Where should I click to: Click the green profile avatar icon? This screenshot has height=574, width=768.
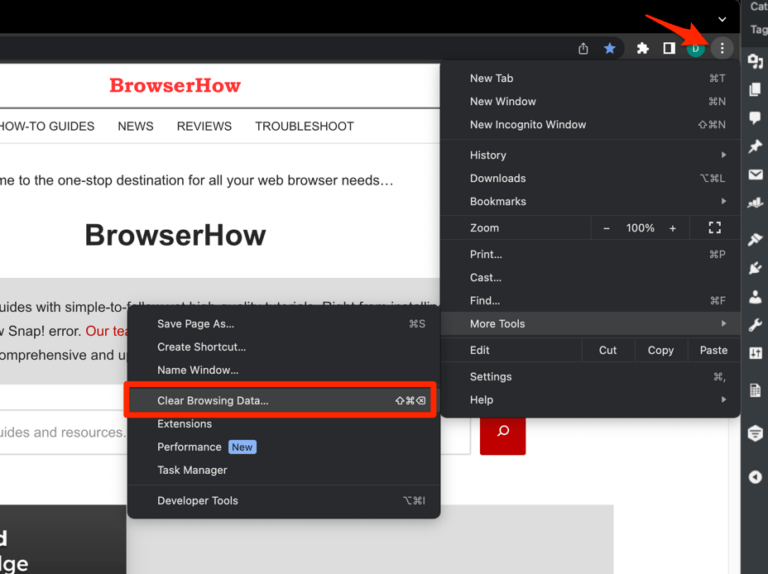pyautogui.click(x=696, y=48)
